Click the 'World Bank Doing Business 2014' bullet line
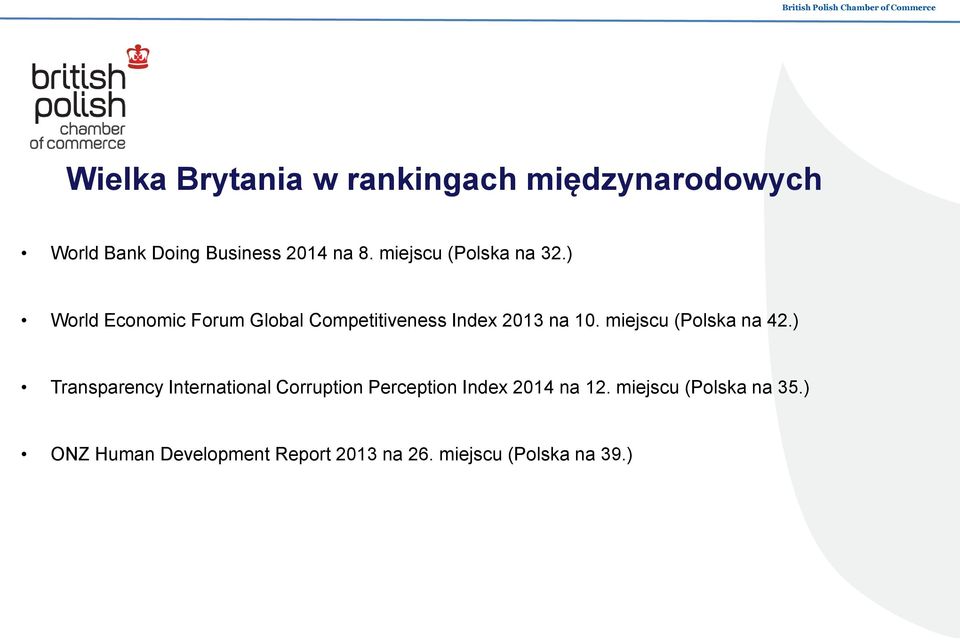The width and height of the screenshot is (960, 640). click(x=312, y=253)
